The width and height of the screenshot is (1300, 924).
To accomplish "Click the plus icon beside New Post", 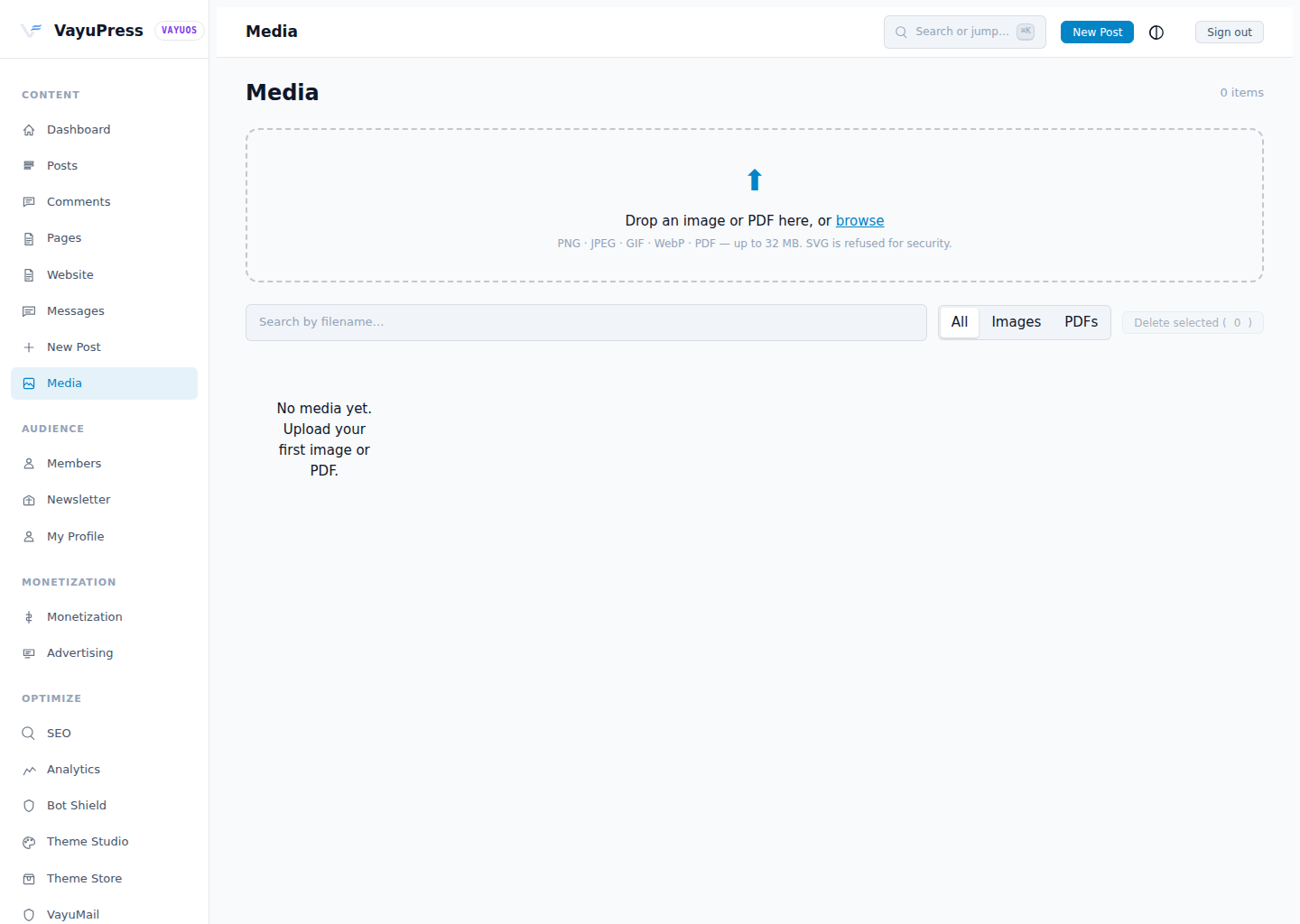I will pyautogui.click(x=29, y=347).
